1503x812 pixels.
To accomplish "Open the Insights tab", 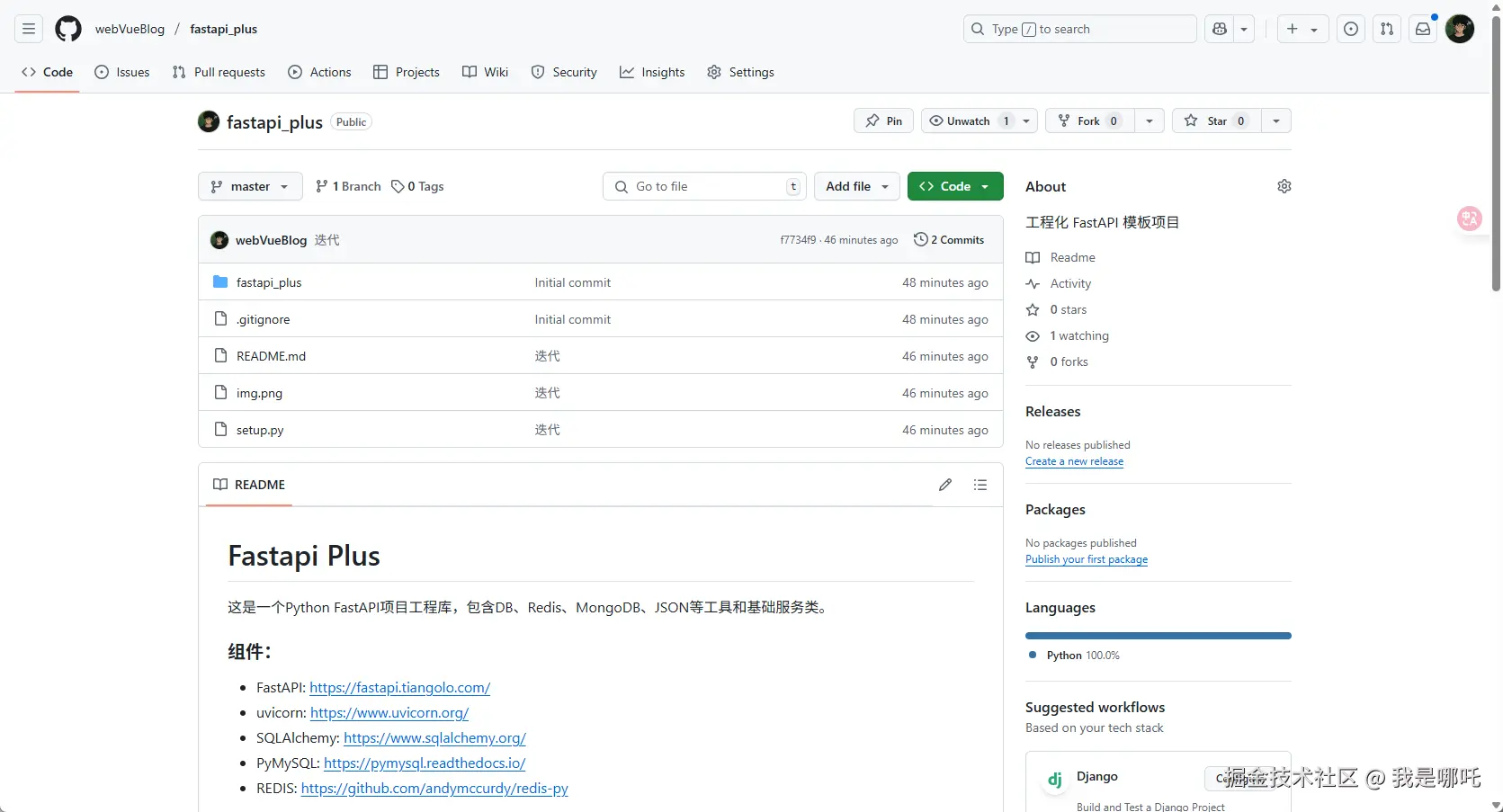I will pos(652,72).
